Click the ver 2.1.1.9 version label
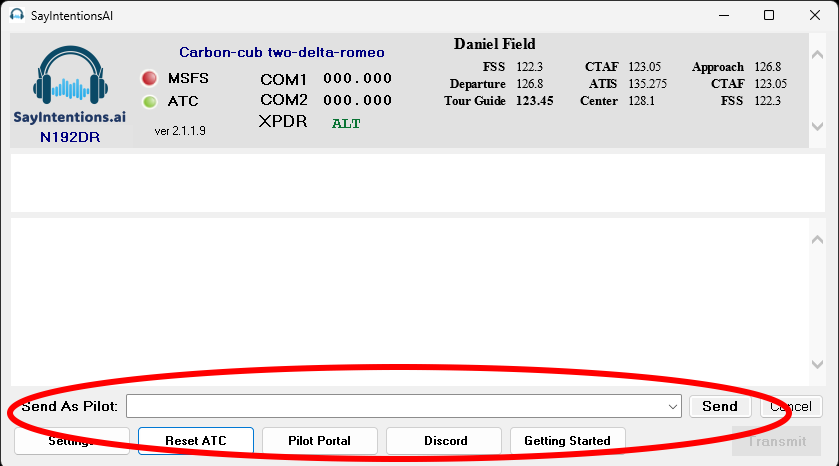 click(x=180, y=131)
